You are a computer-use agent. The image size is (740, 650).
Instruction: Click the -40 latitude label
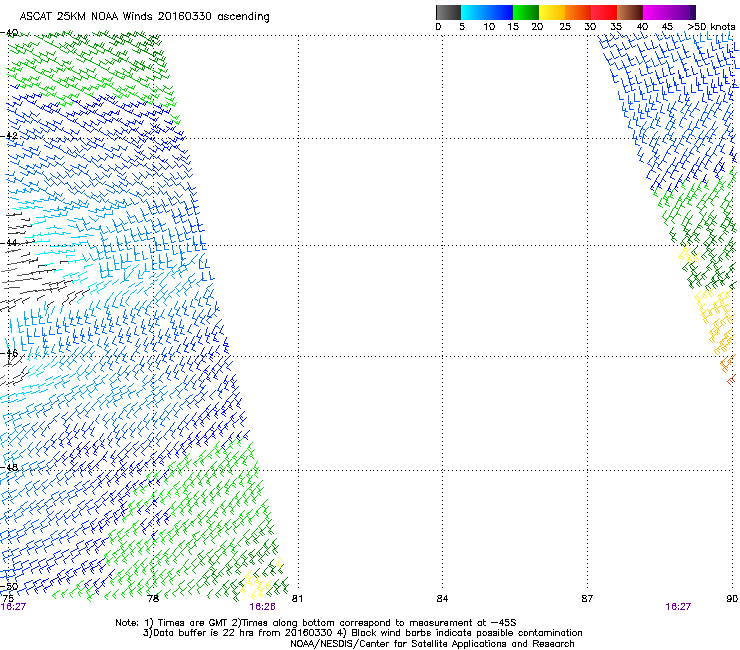(9, 33)
